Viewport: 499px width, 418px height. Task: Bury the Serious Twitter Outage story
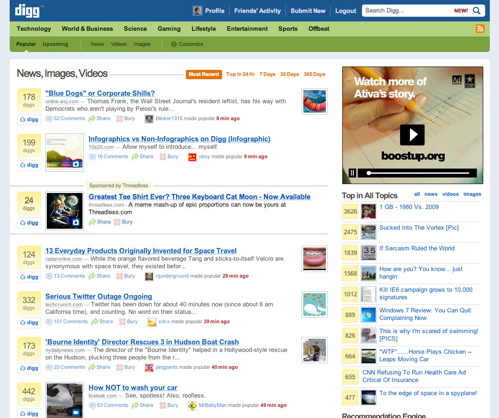128,322
